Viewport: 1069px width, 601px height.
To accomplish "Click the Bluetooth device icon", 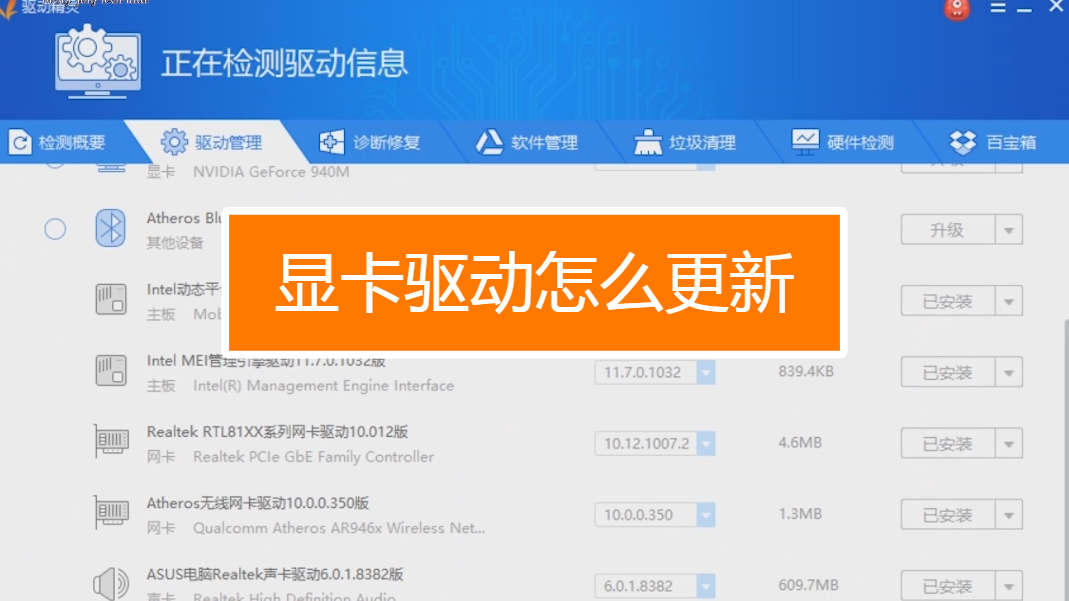I will click(x=110, y=228).
